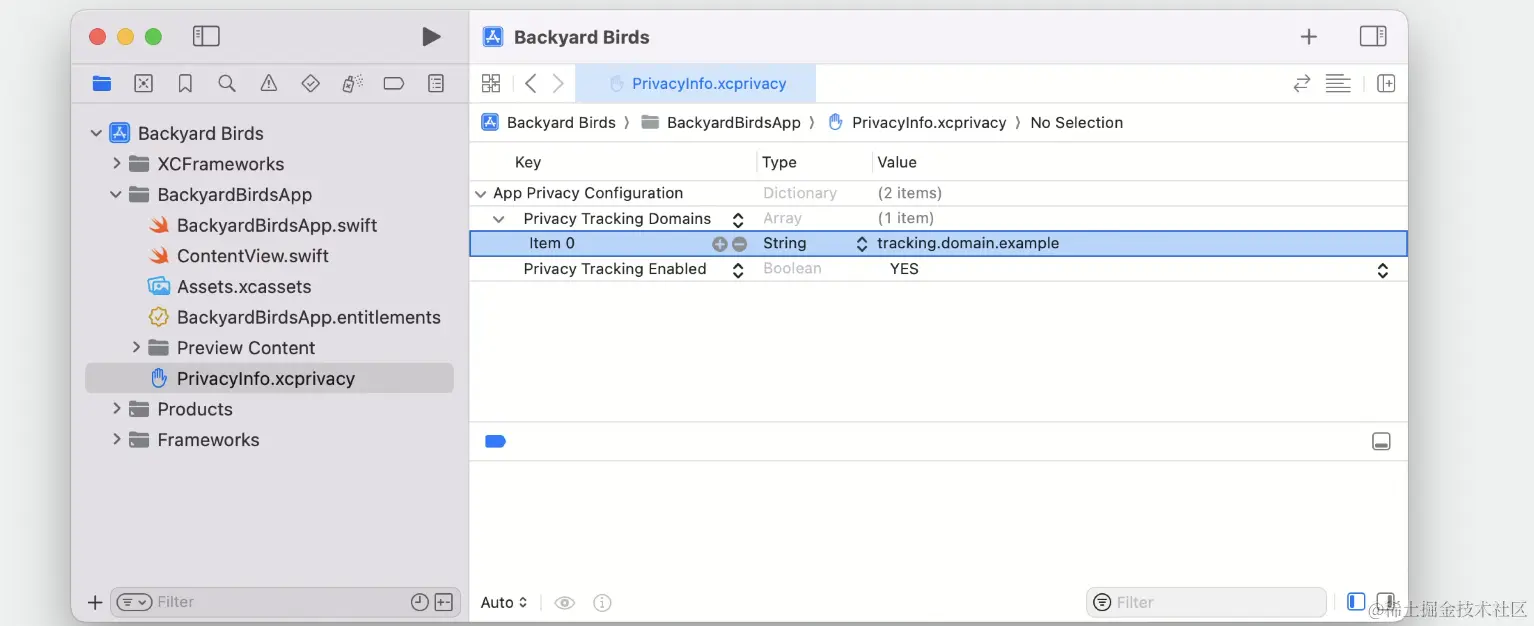Click the Key column header
Screen dimensions: 1534x626
click(528, 162)
